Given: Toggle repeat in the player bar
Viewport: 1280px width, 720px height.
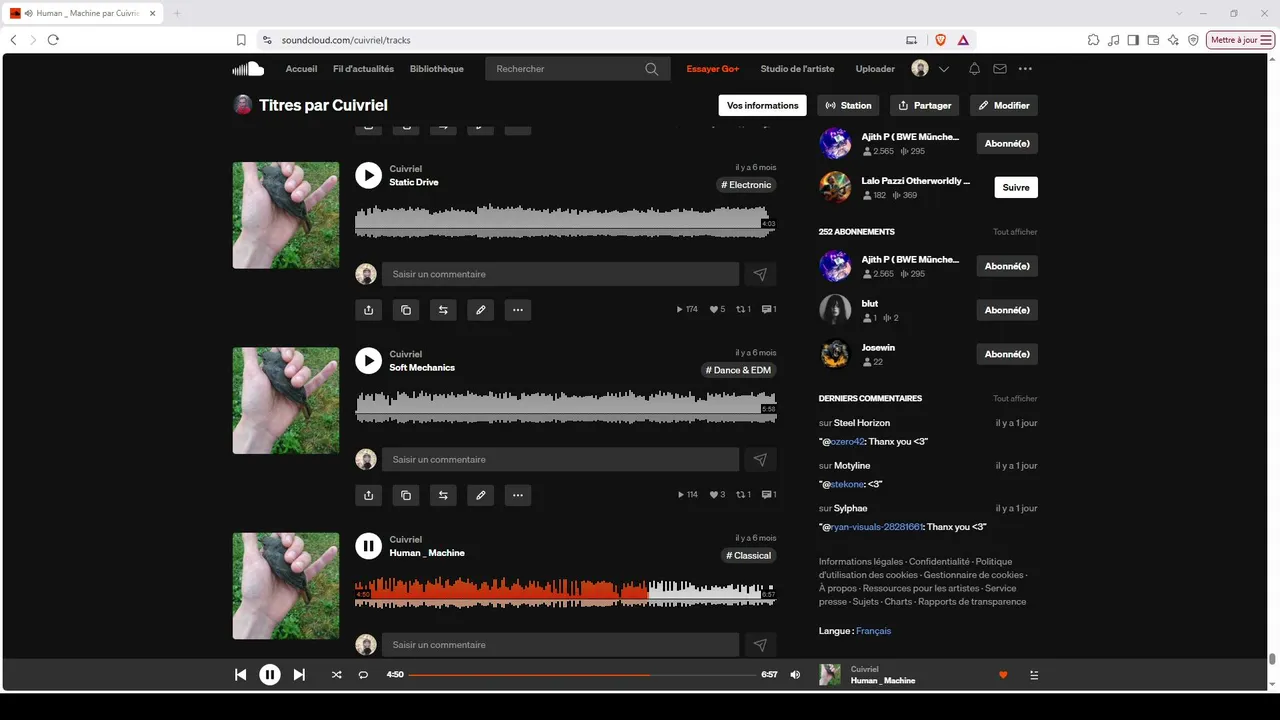Looking at the screenshot, I should pos(363,675).
